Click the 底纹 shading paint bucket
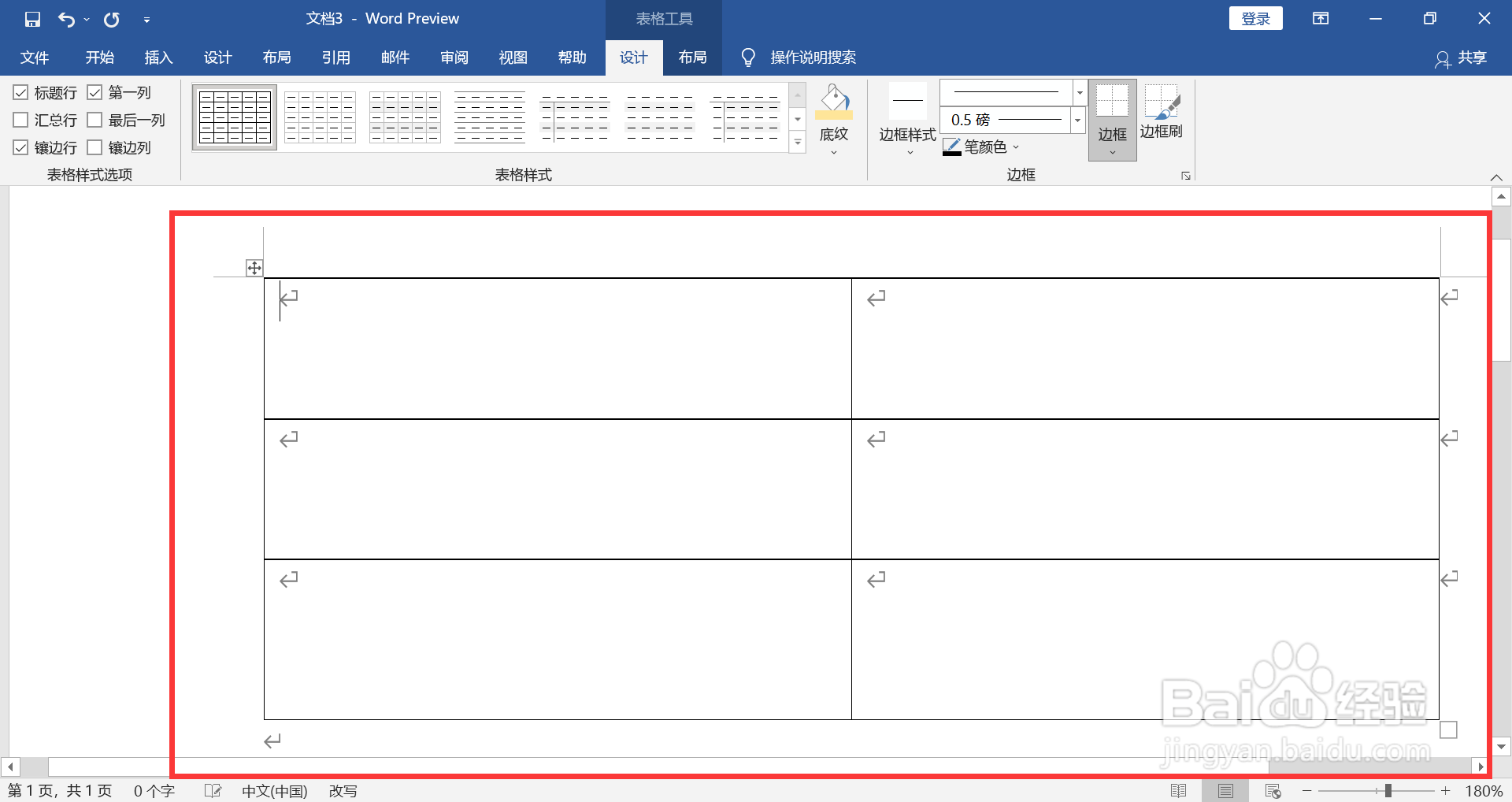 (834, 102)
